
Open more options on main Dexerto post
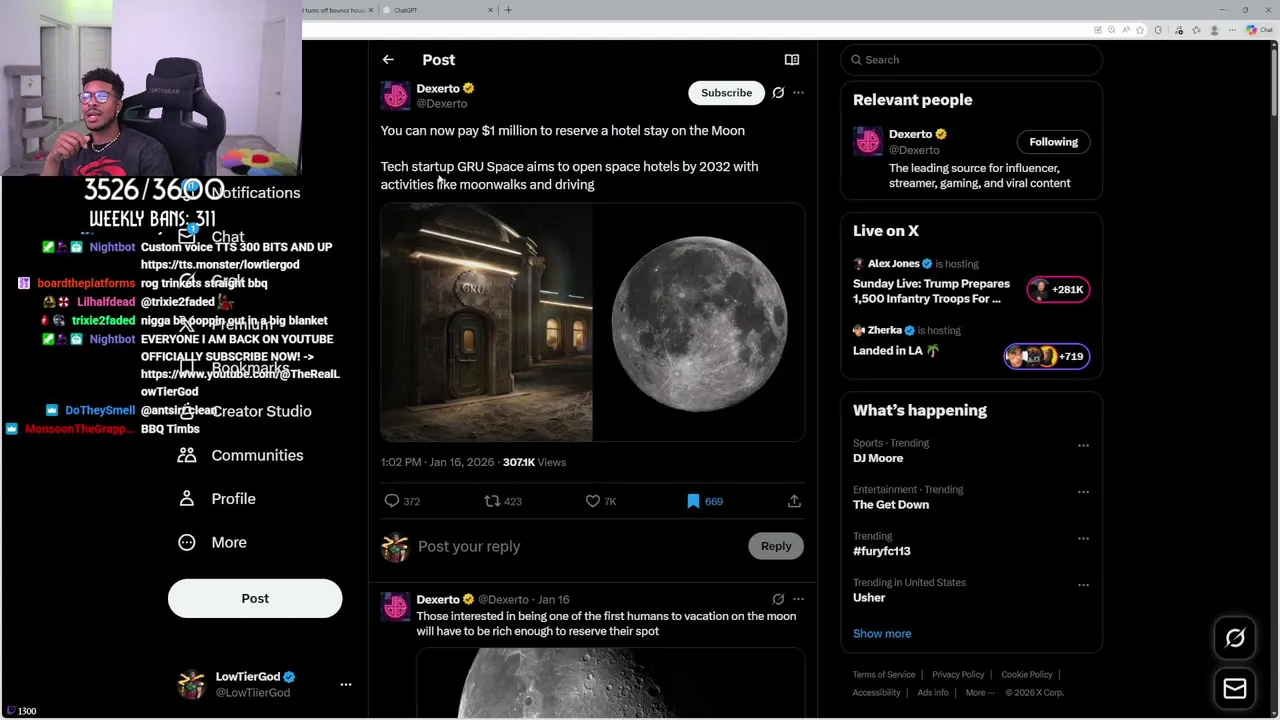798,93
